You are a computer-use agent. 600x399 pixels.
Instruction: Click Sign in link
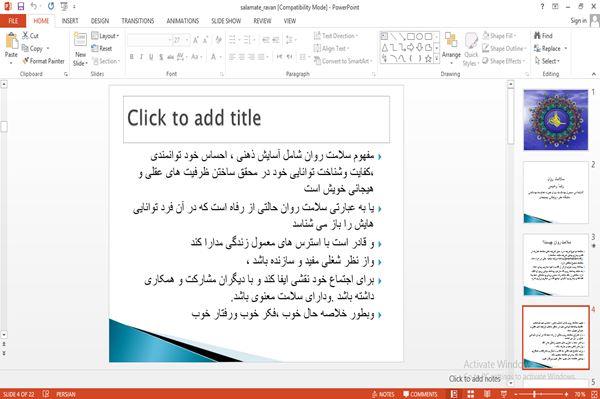[578, 21]
